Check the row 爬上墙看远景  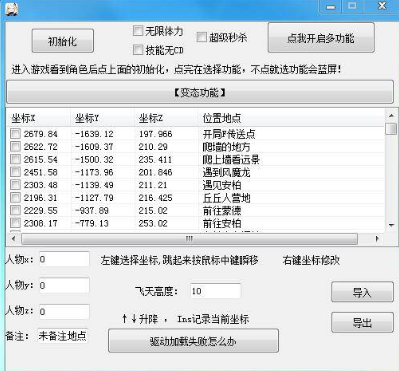point(15,159)
